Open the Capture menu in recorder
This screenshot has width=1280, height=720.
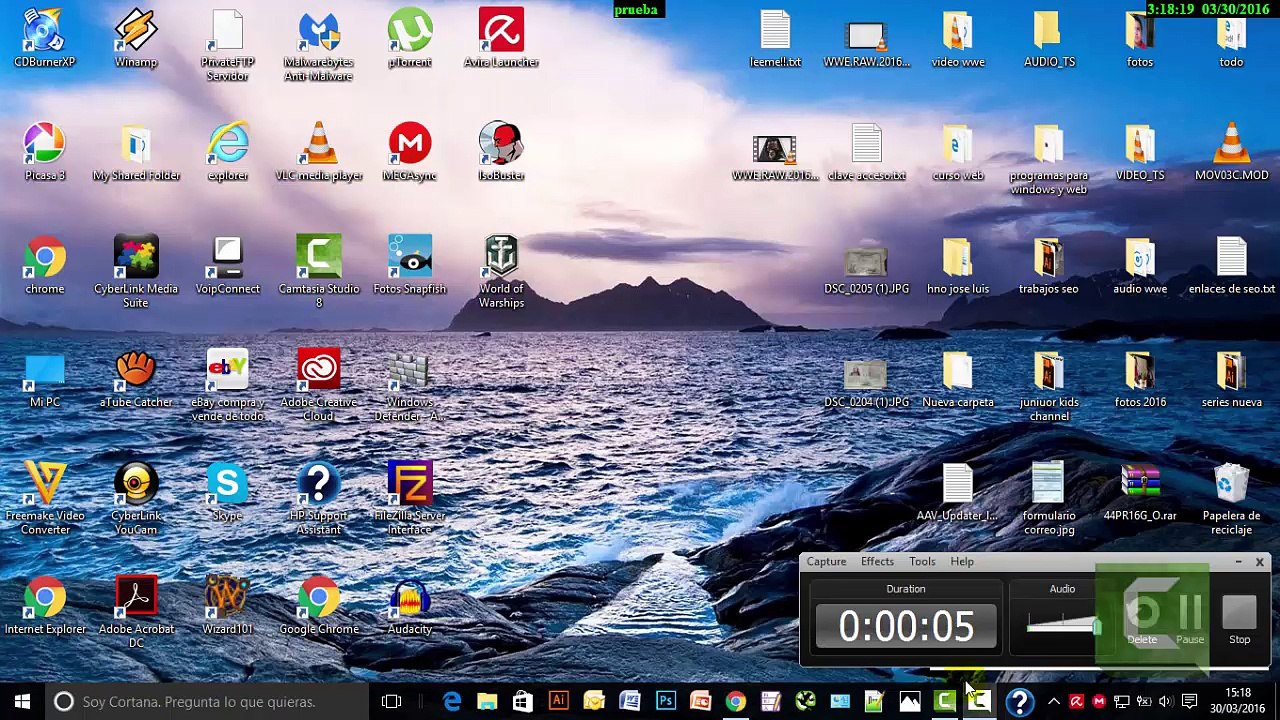tap(826, 562)
